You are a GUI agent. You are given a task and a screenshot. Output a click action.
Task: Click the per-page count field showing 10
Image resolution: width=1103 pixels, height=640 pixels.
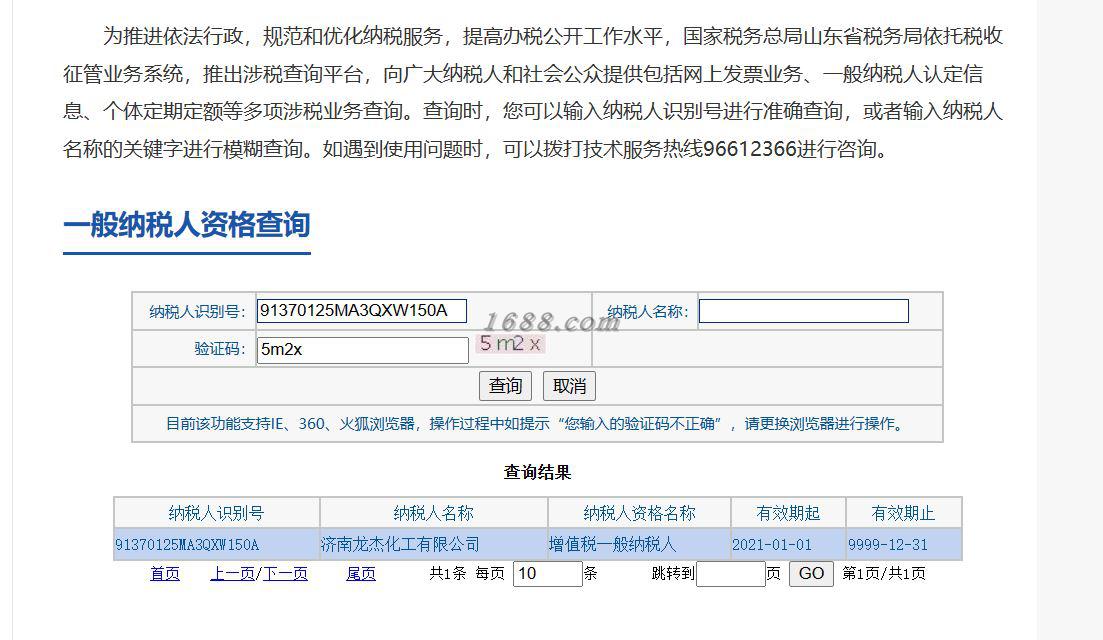[547, 574]
